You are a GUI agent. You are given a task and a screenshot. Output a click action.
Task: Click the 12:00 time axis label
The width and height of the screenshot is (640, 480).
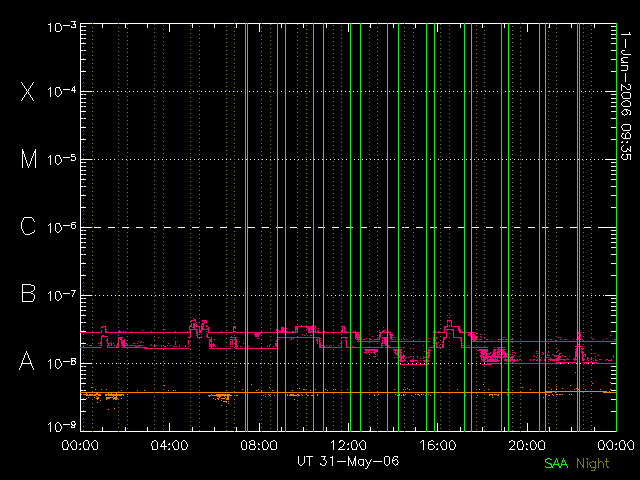tap(348, 445)
